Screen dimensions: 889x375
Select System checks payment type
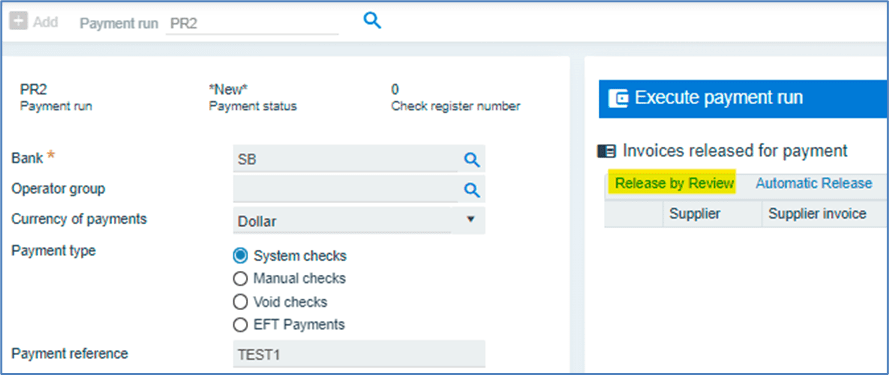[240, 256]
